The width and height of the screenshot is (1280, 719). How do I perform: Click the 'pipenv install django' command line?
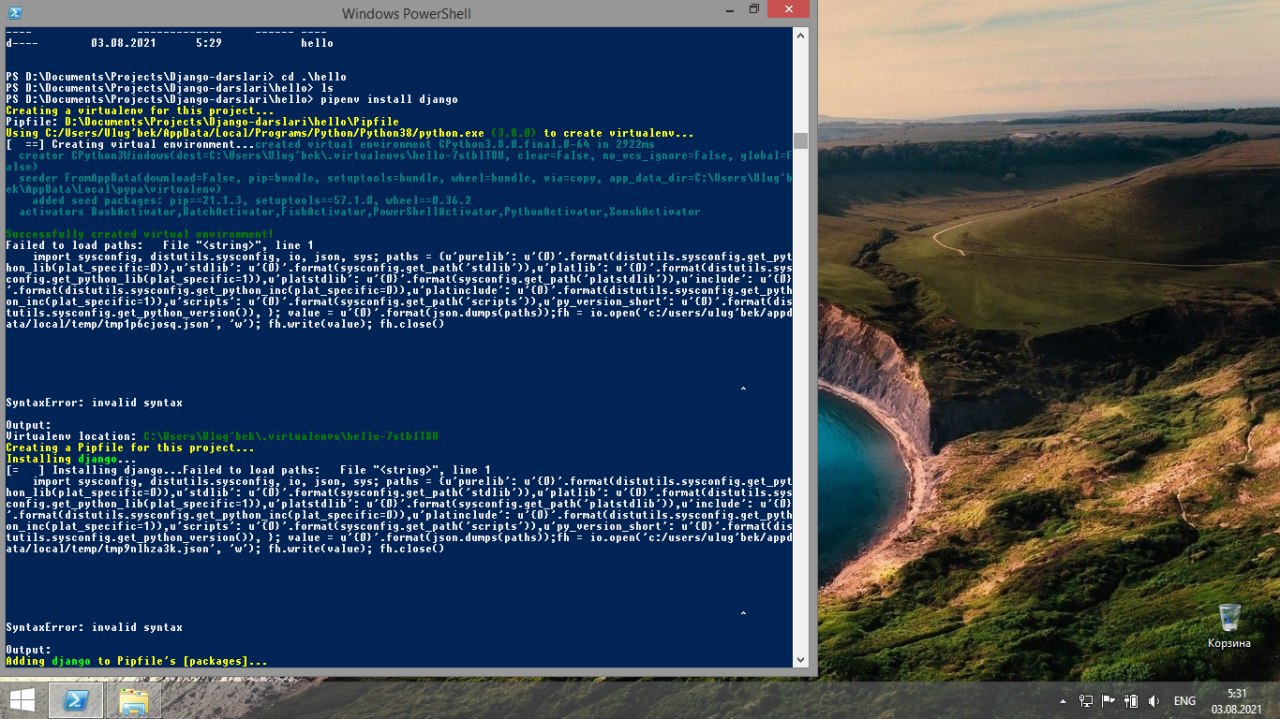[x=232, y=100]
